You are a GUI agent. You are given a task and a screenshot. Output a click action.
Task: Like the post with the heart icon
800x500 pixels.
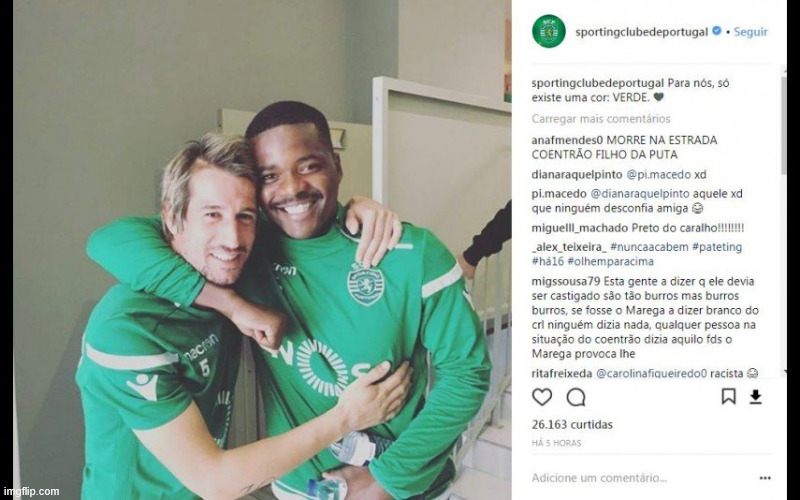point(542,397)
